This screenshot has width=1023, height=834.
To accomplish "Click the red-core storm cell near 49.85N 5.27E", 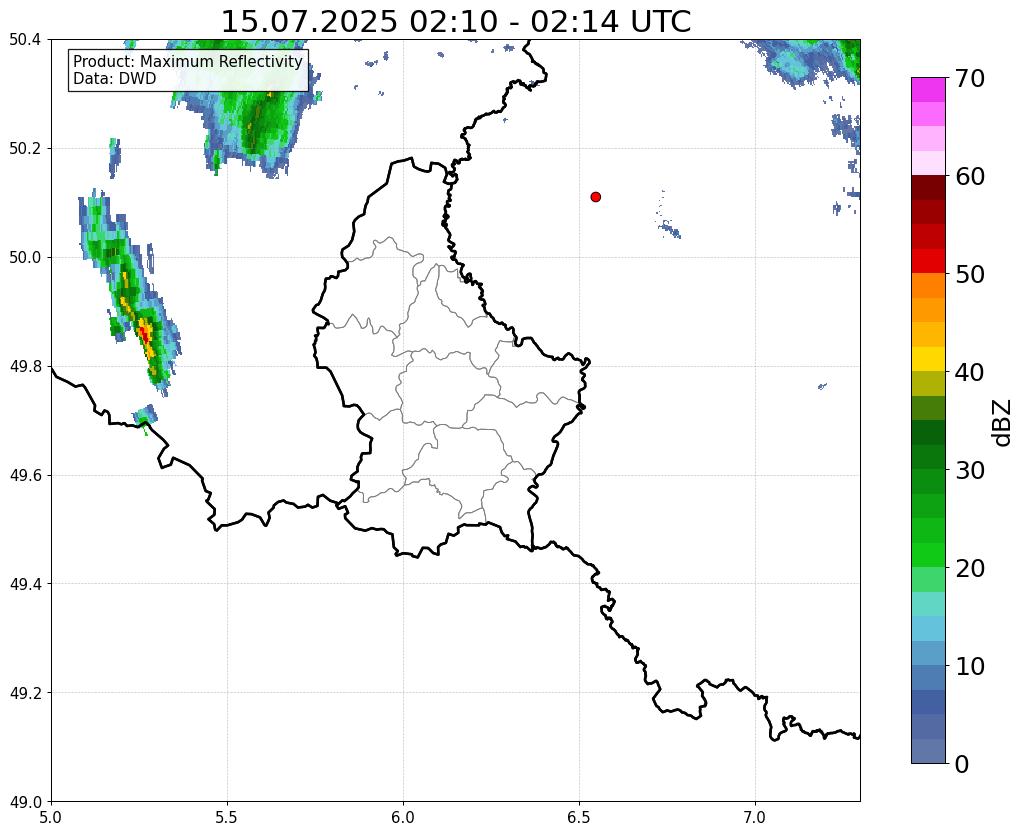I will click(145, 333).
